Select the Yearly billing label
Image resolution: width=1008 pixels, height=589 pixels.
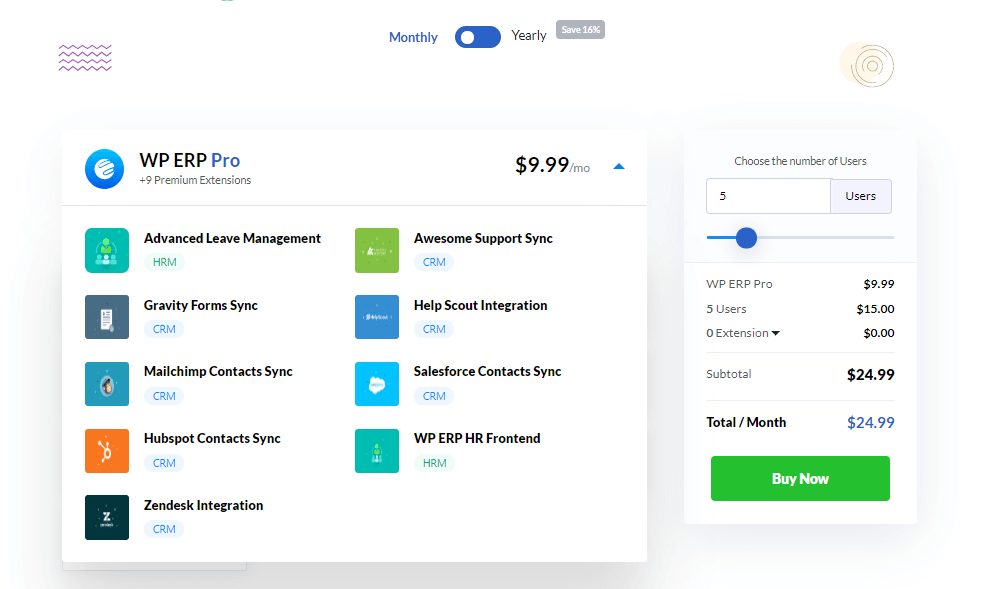tap(528, 35)
